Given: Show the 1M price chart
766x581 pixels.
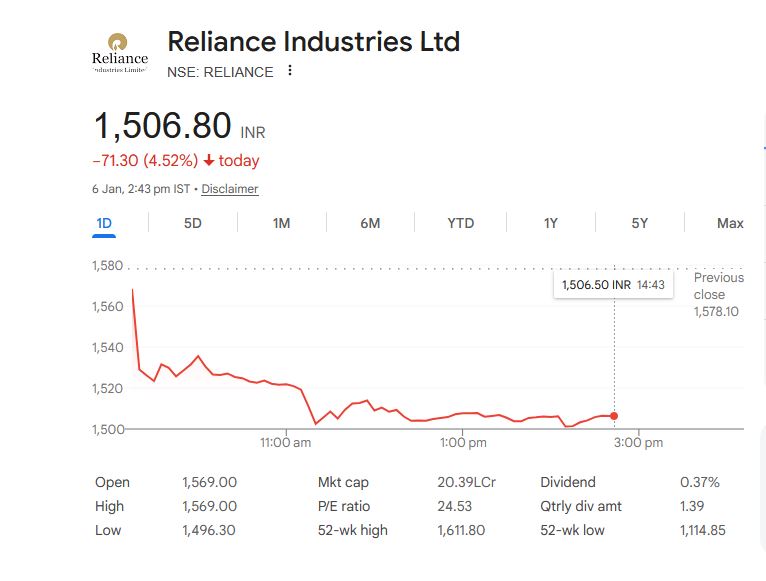Looking at the screenshot, I should pyautogui.click(x=281, y=223).
